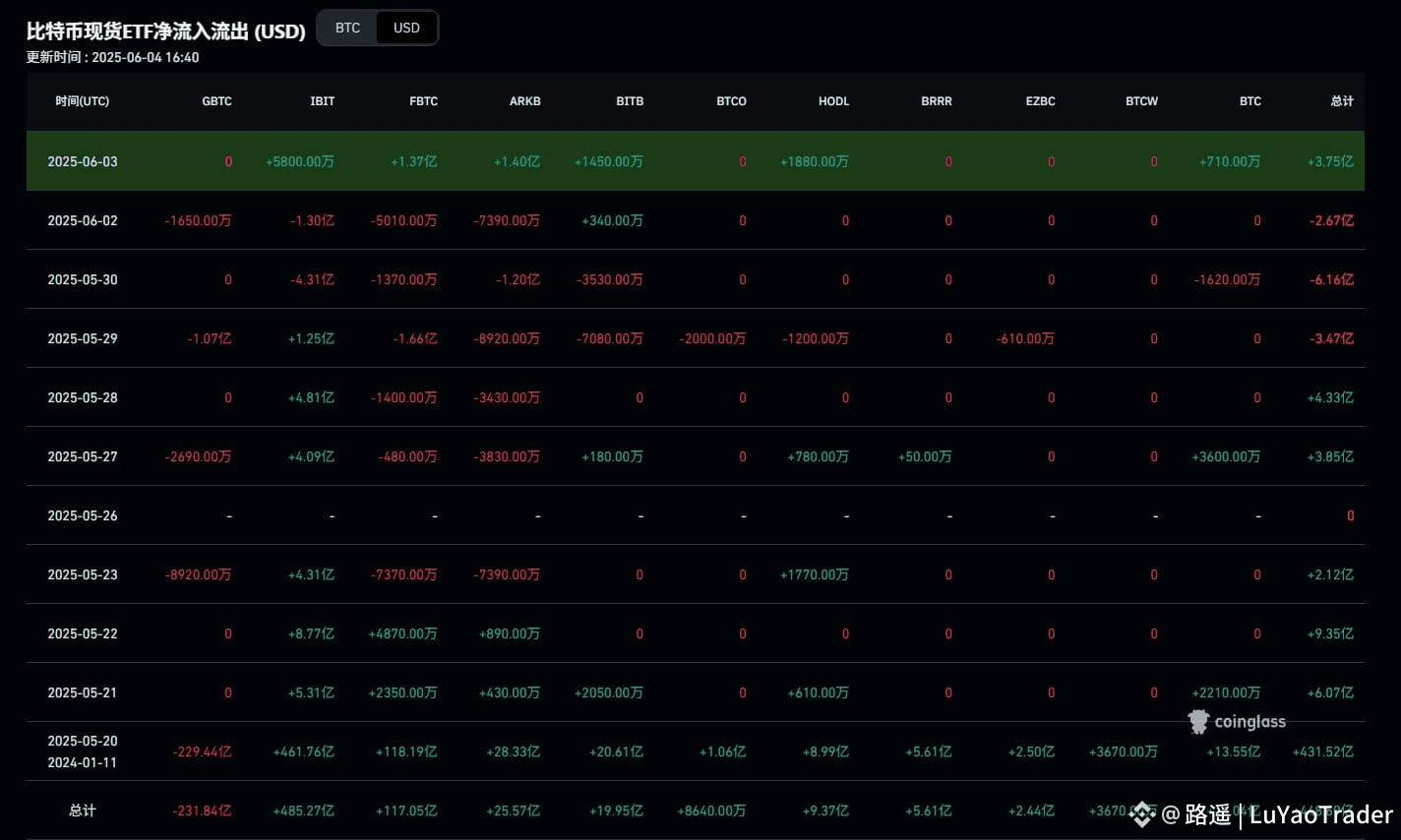Click the 时间(UTC) column header
The height and width of the screenshot is (840, 1401).
coord(83,101)
